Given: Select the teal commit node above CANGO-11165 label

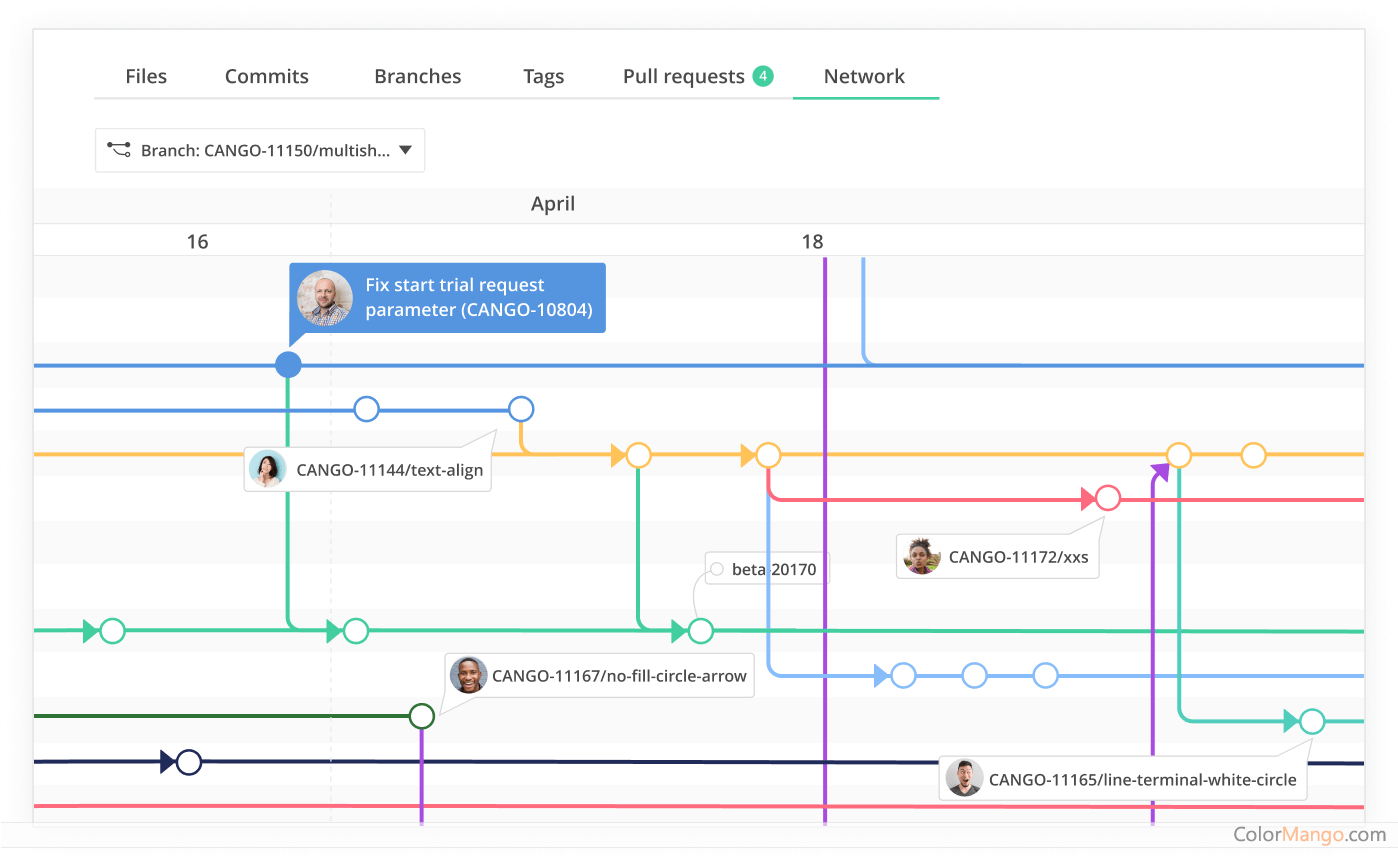Looking at the screenshot, I should coord(1312,721).
